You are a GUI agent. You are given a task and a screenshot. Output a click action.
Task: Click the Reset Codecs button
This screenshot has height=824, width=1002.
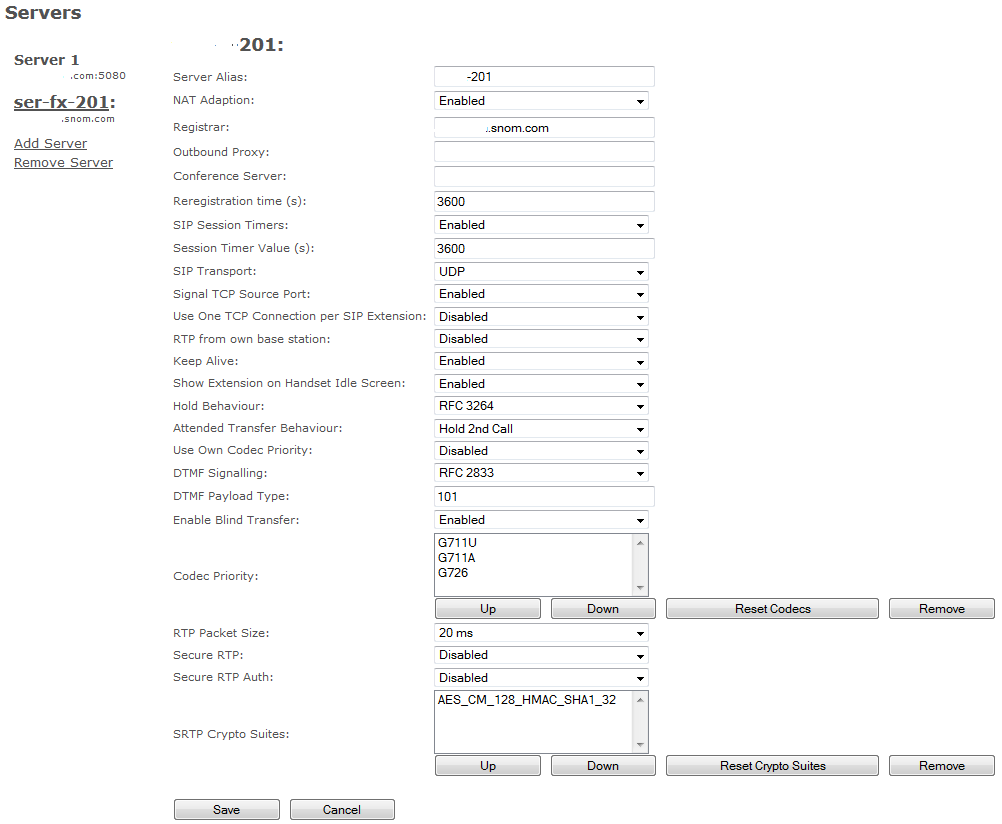[772, 609]
